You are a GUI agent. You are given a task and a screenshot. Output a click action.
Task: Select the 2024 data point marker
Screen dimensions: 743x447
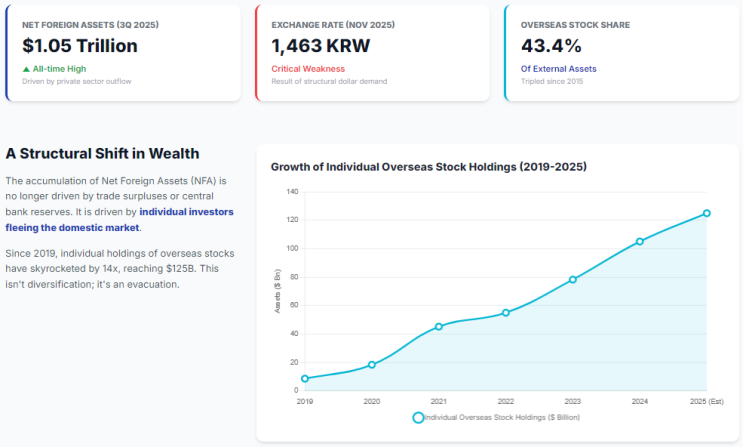pos(640,241)
